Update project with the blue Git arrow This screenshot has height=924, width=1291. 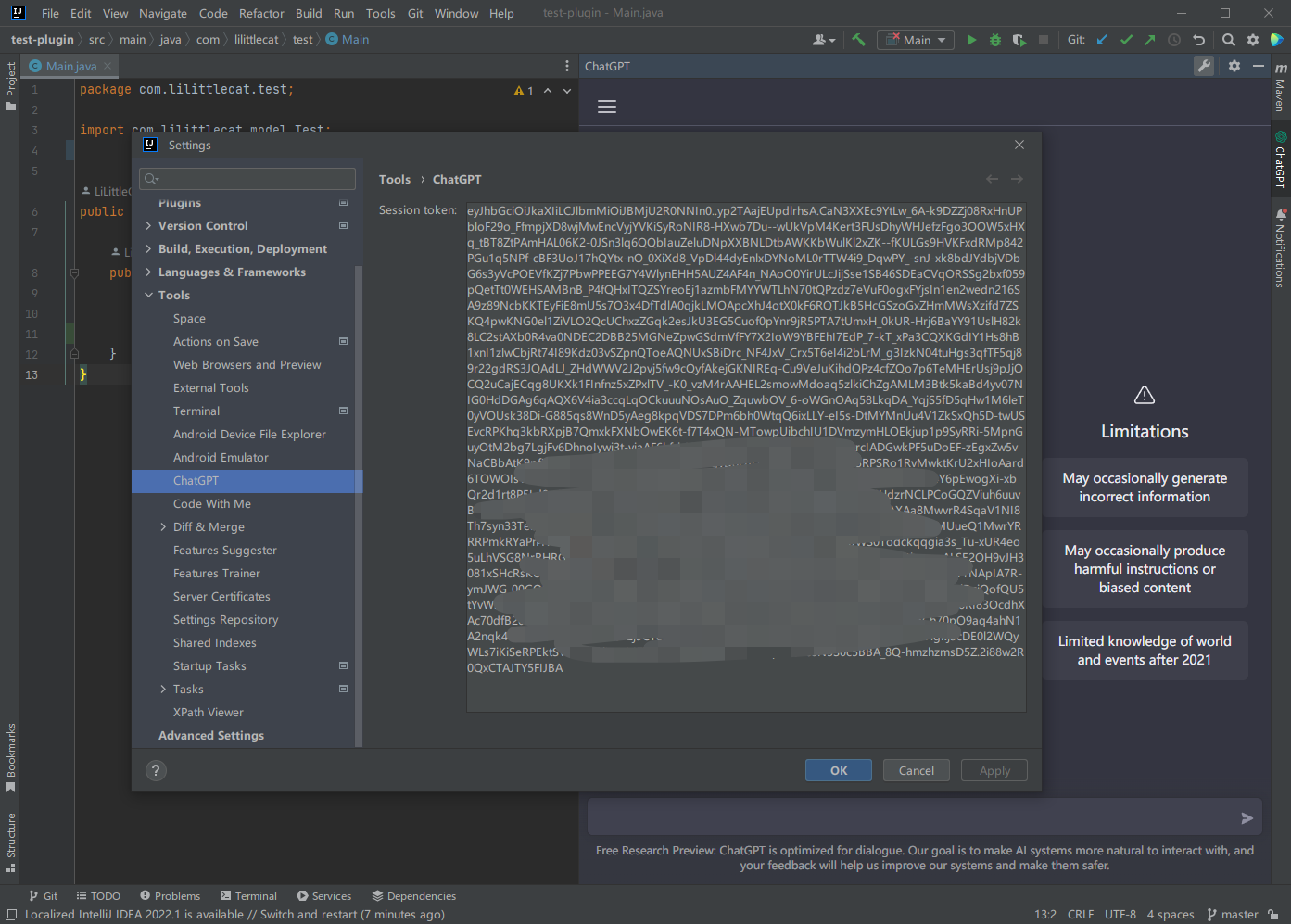click(x=1102, y=40)
